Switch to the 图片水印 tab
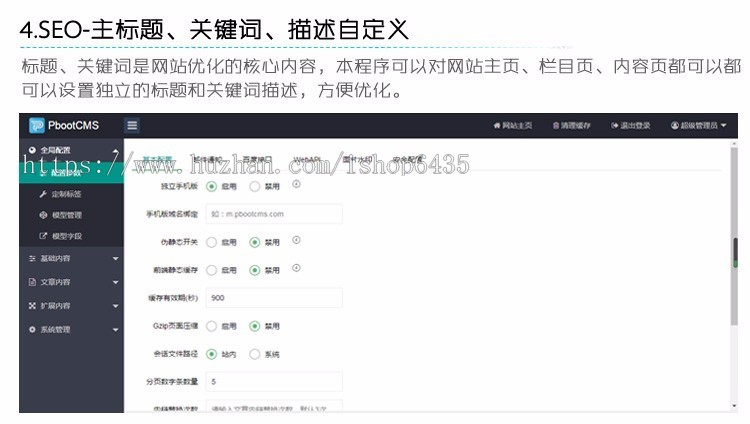Image resolution: width=750 pixels, height=424 pixels. point(357,159)
